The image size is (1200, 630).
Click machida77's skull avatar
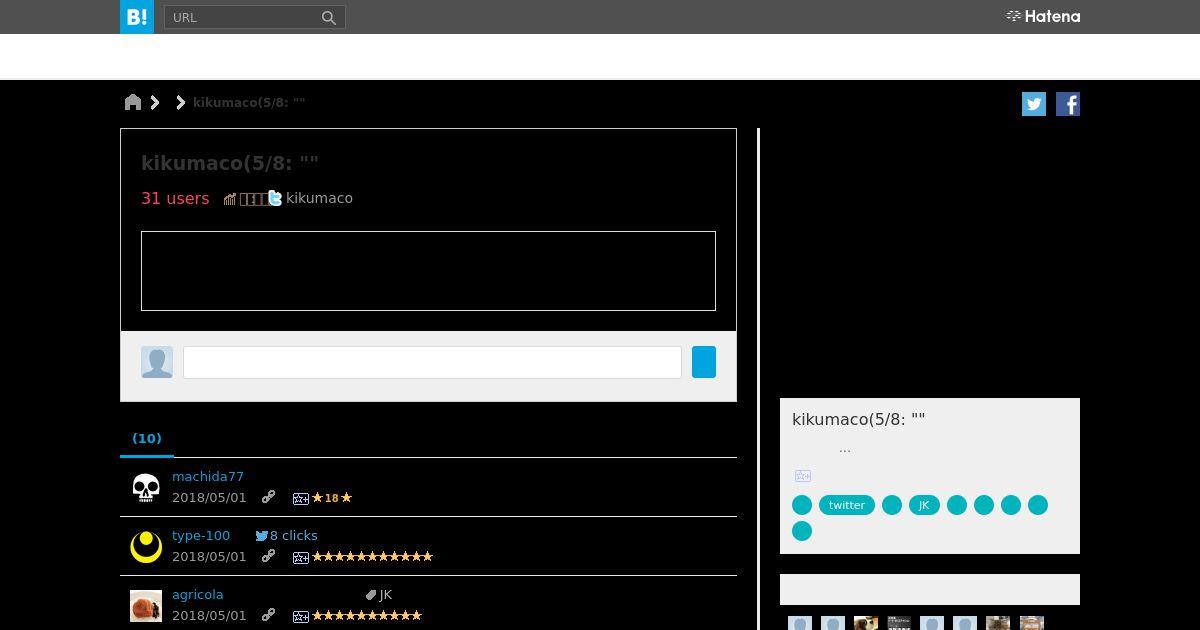146,488
